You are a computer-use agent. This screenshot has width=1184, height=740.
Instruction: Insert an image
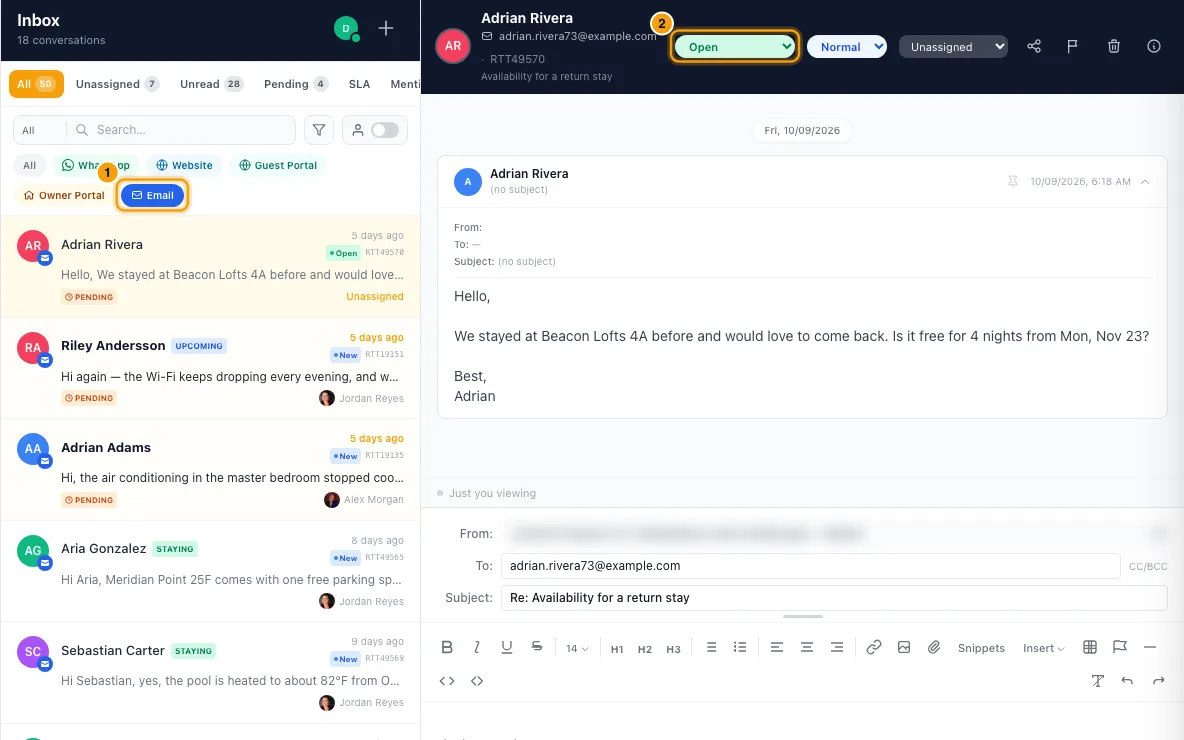tap(904, 647)
